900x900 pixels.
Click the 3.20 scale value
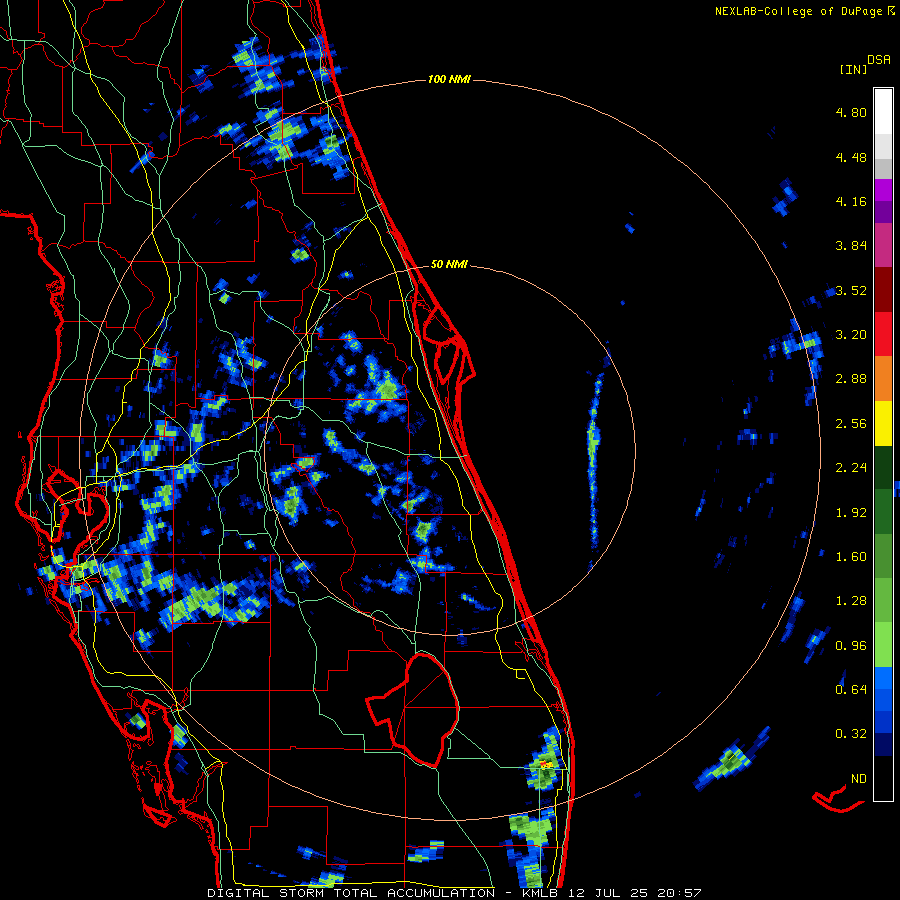(851, 335)
